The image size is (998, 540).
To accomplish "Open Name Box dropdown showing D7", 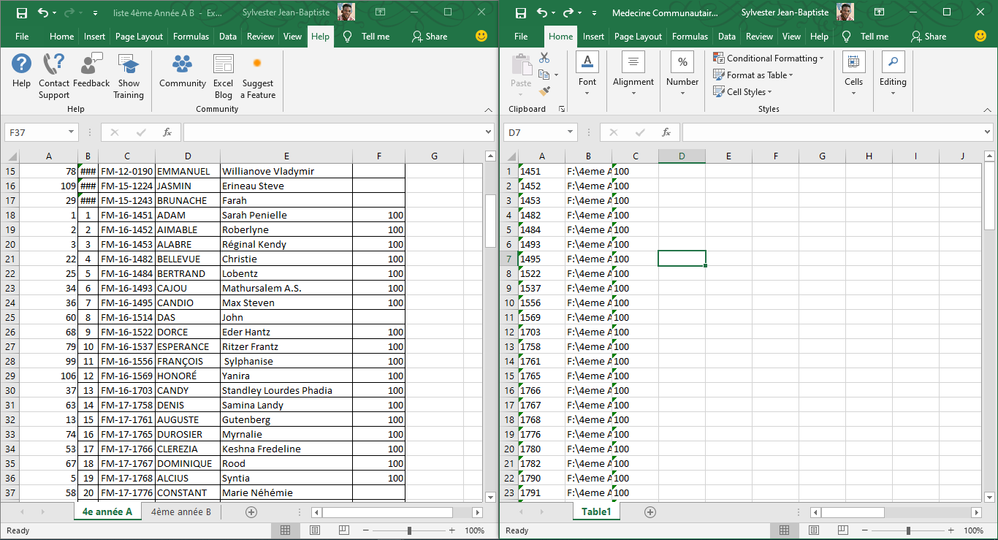I will point(570,132).
